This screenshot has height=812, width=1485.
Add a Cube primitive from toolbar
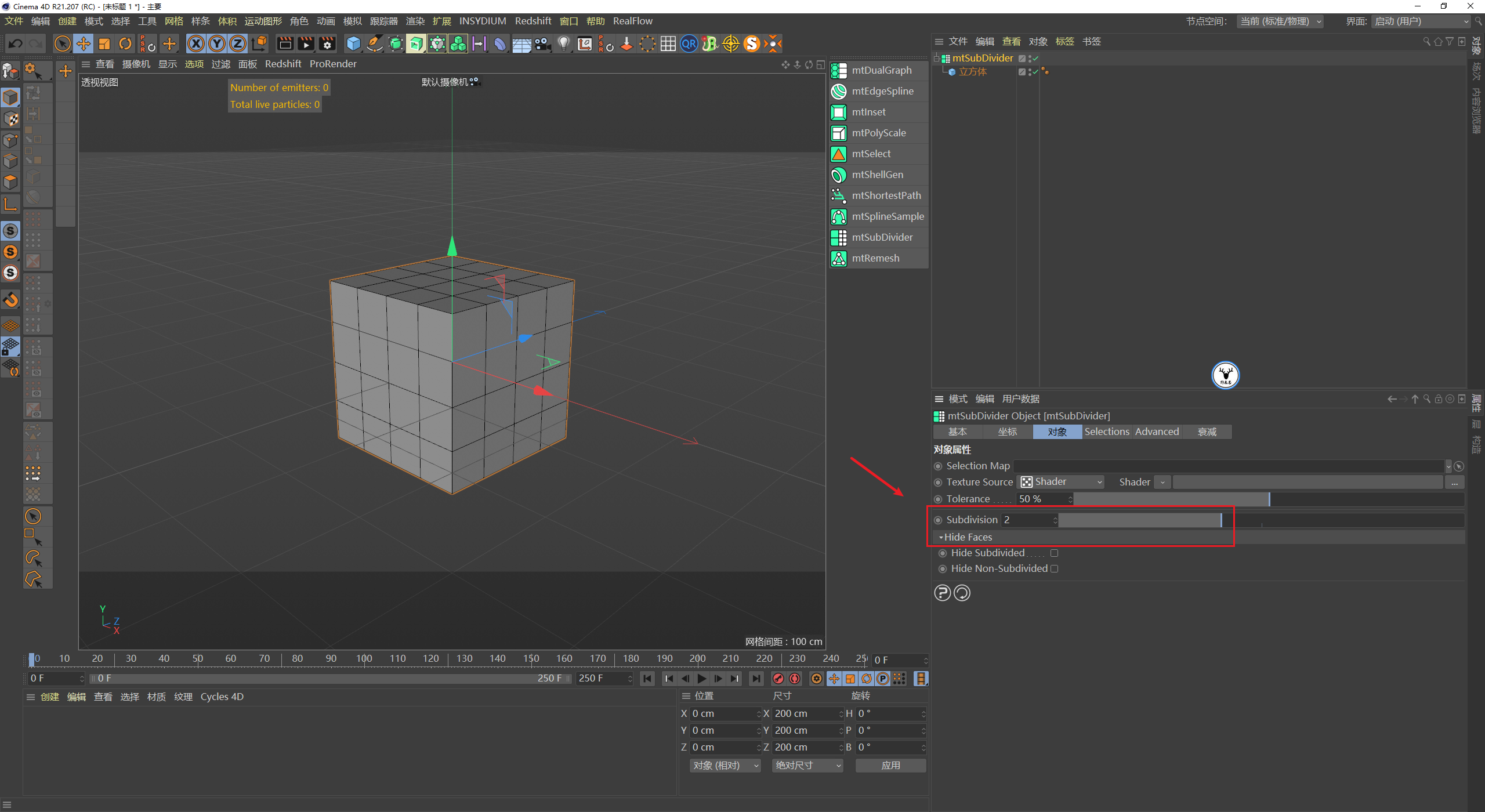point(353,43)
